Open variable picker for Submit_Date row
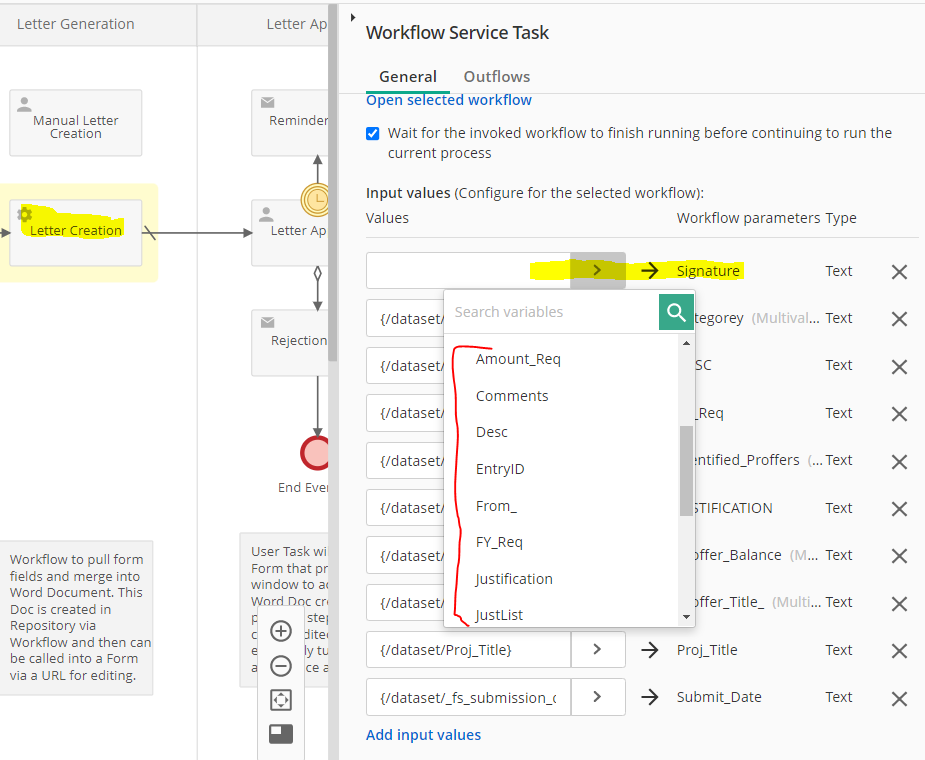The image size is (925, 760). [x=597, y=697]
